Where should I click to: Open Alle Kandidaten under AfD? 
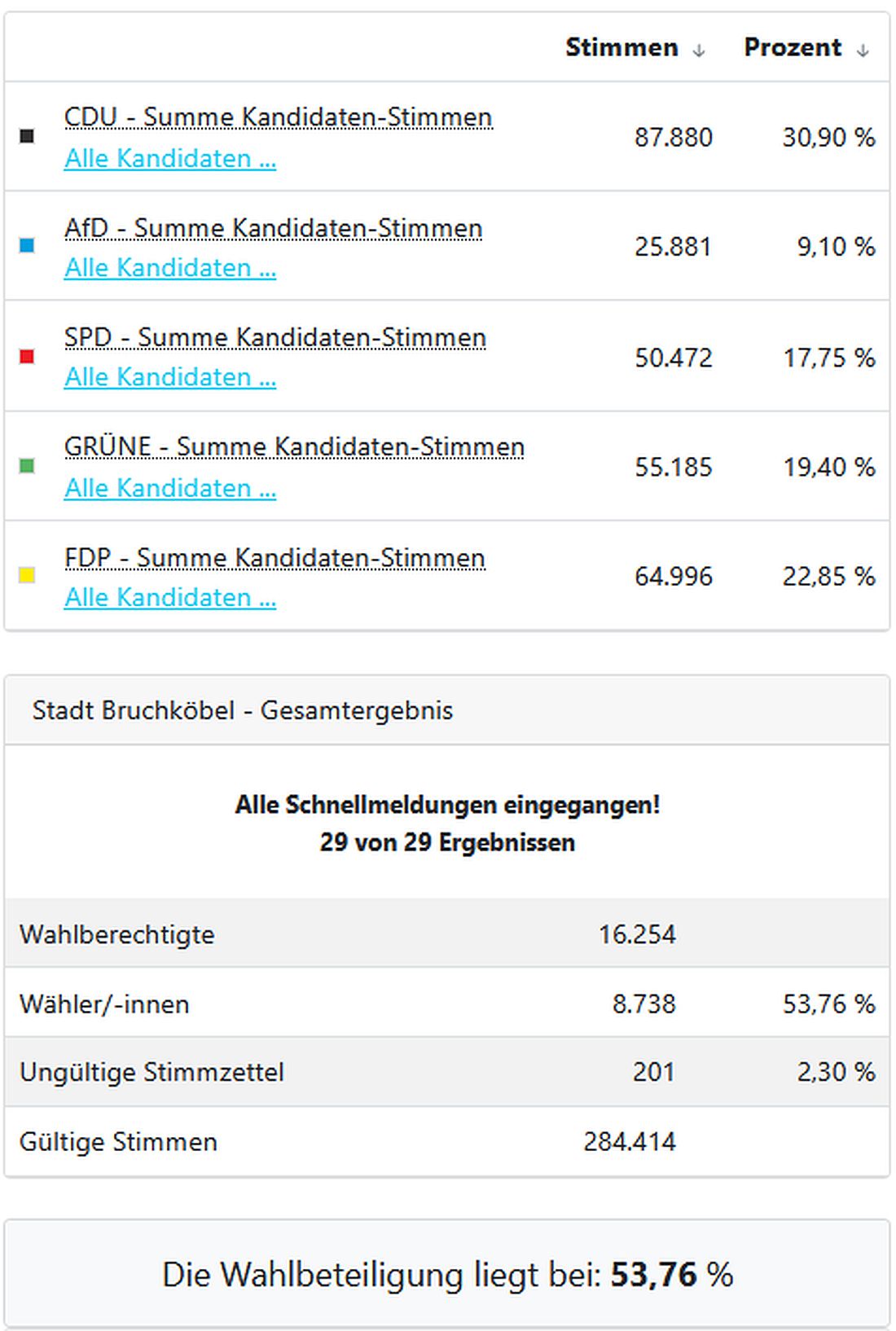[170, 268]
